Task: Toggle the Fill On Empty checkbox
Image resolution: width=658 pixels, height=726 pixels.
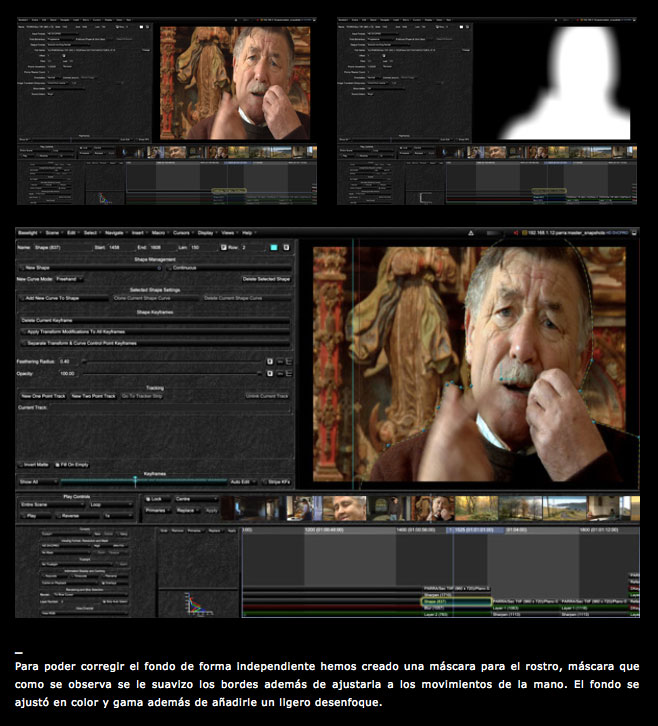Action: pyautogui.click(x=59, y=464)
